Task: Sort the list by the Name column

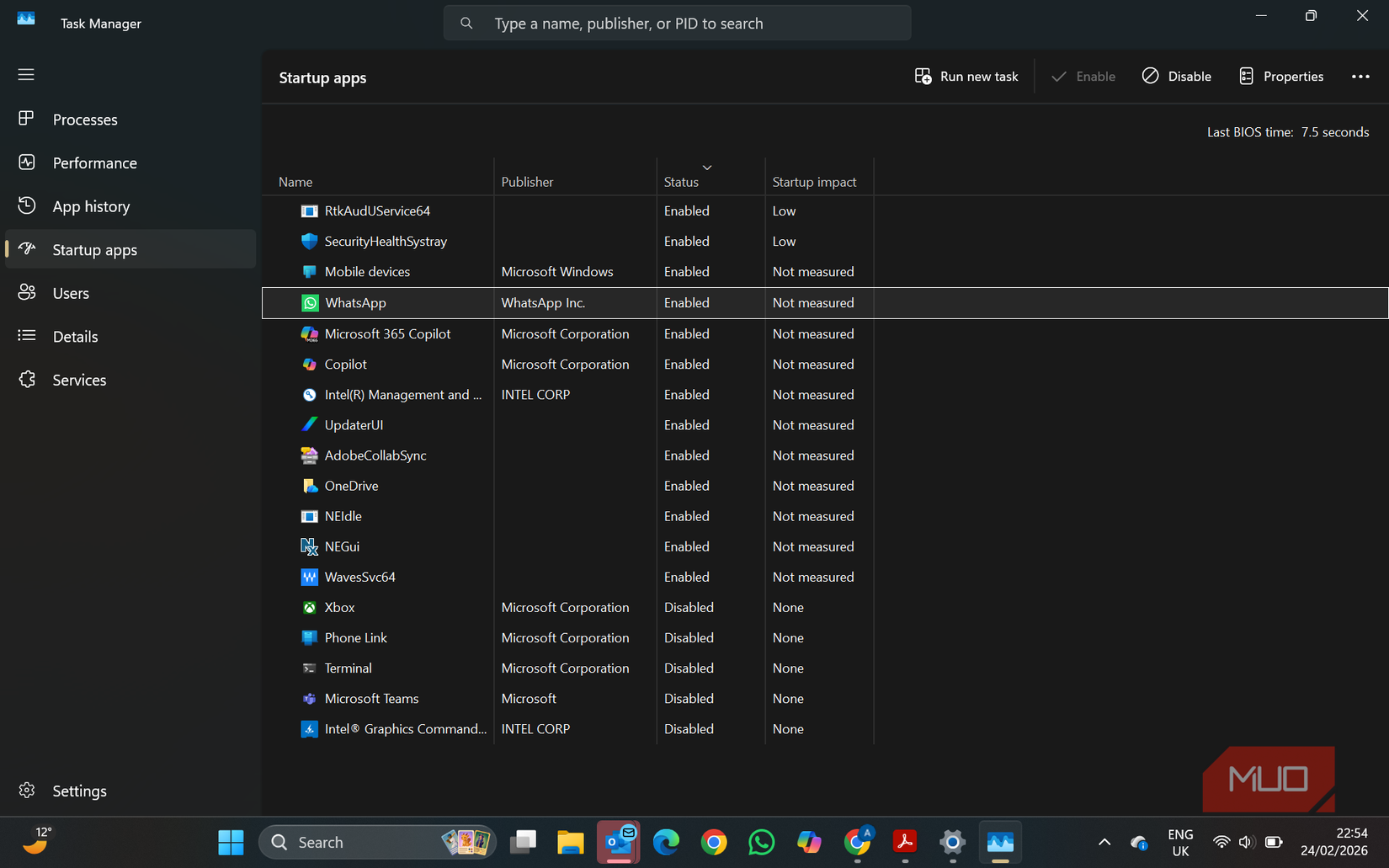Action: click(295, 181)
